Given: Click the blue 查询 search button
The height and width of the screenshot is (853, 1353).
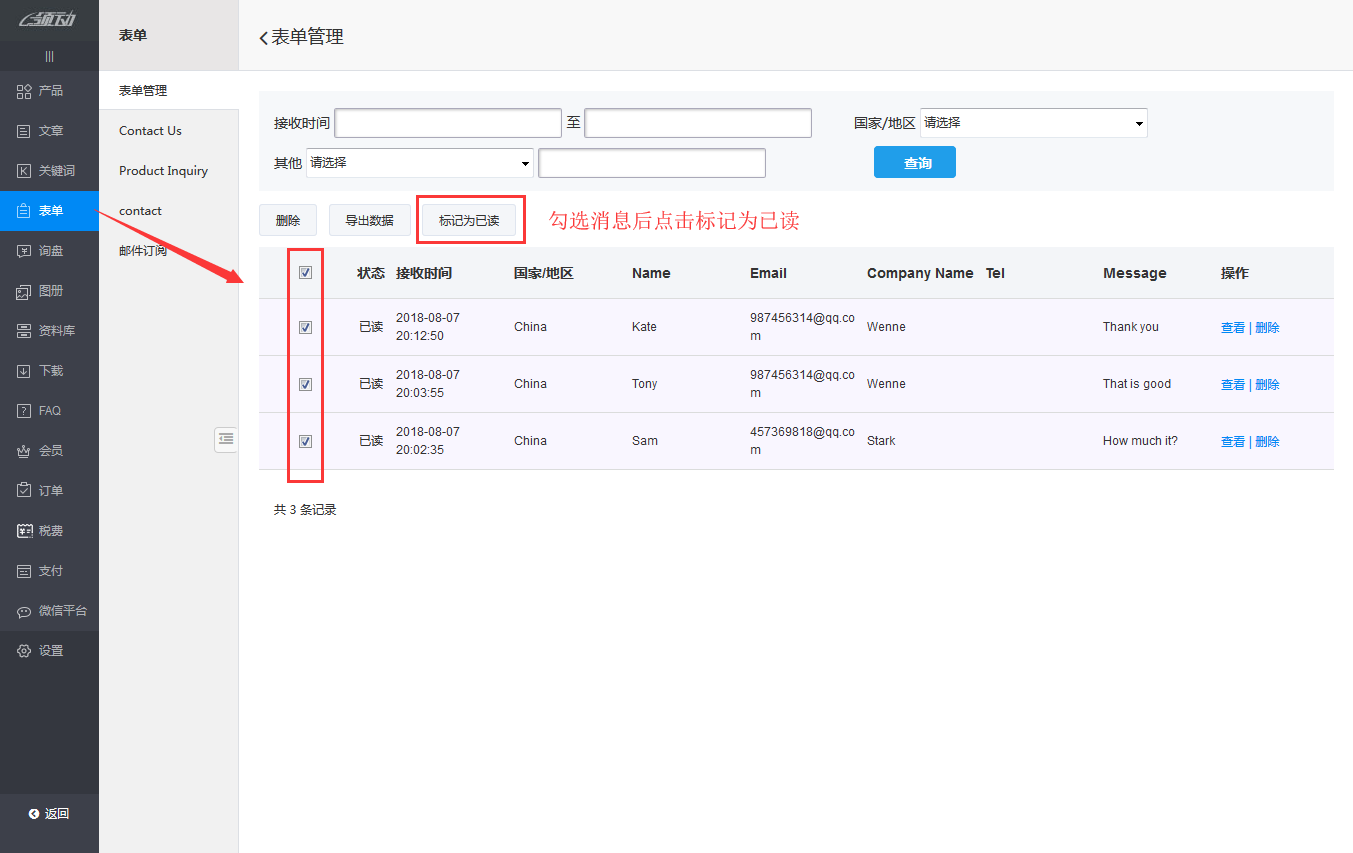Looking at the screenshot, I should click(x=913, y=161).
